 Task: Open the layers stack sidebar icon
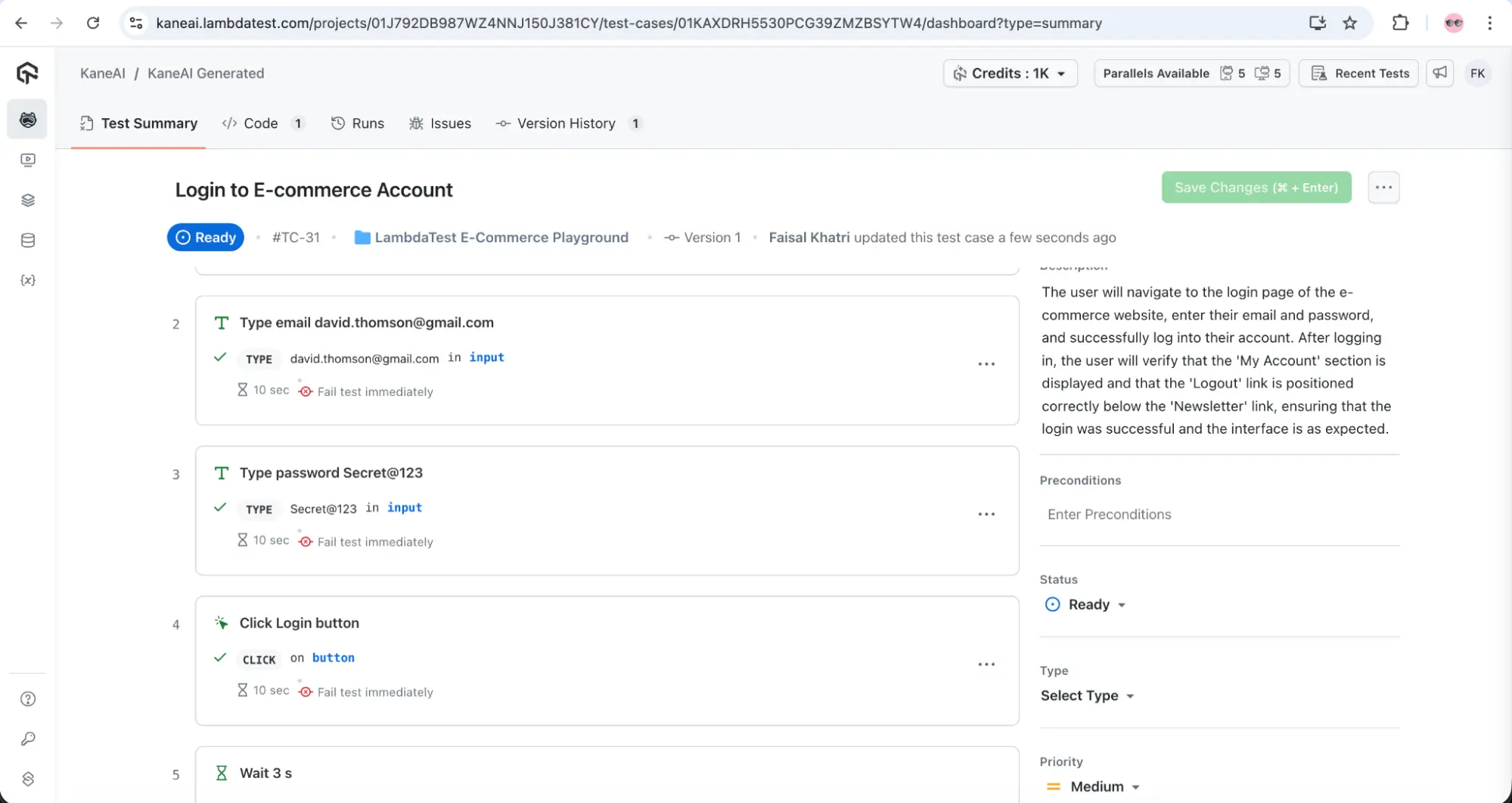coord(28,201)
